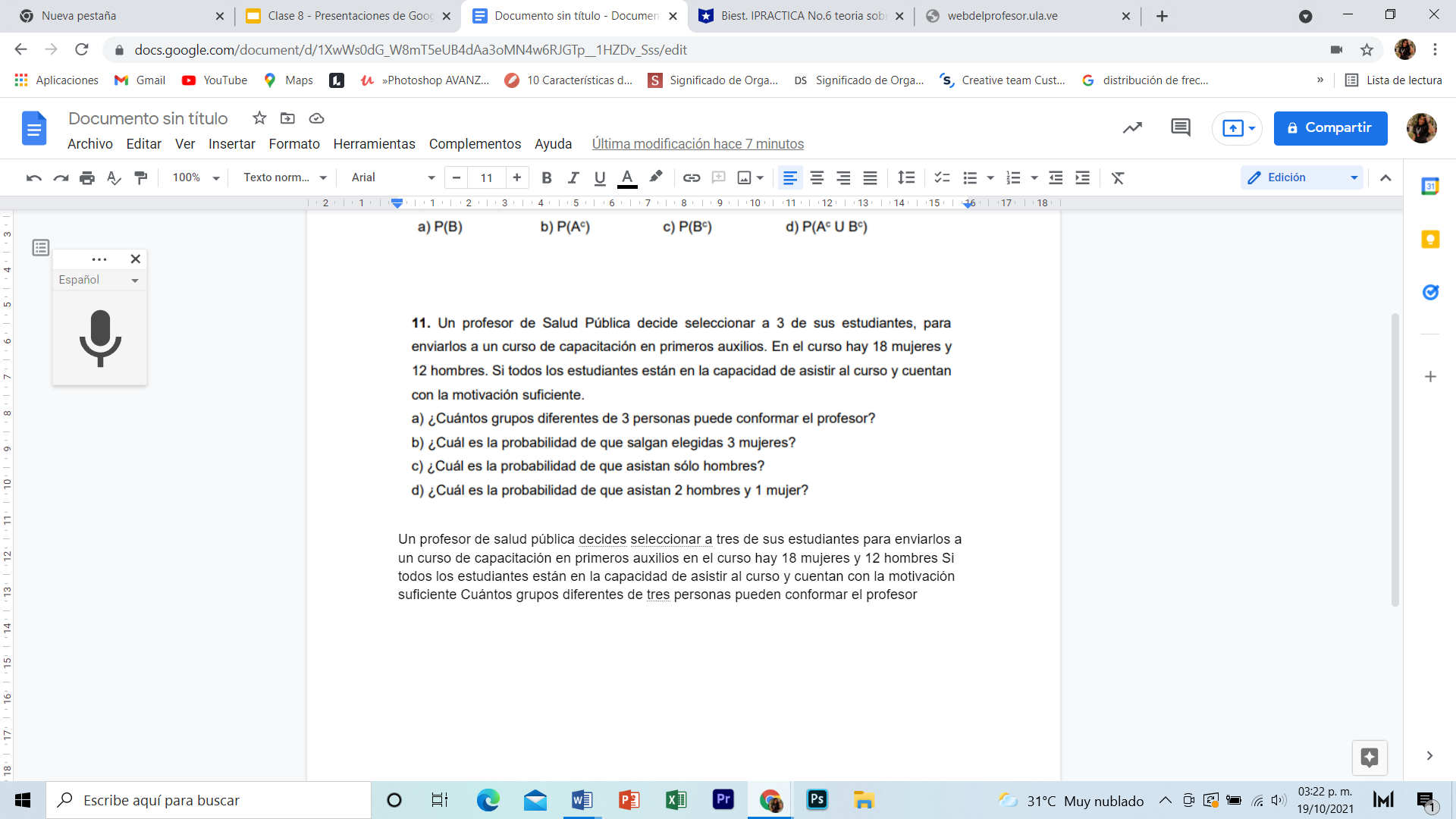Open the Arial font dropdown
Viewport: 1456px width, 819px height.
393,177
